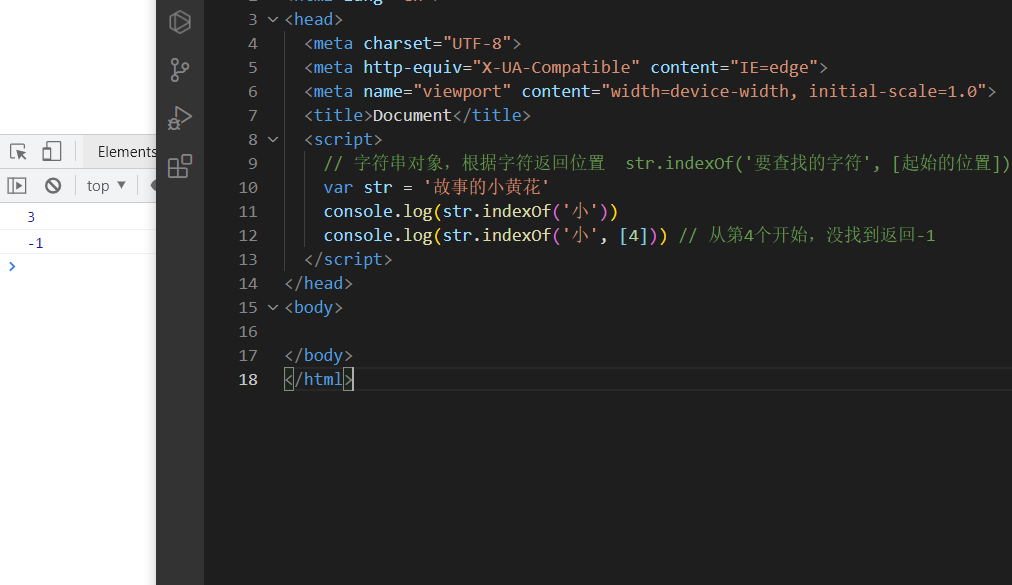Collapse the head tag fold

[273, 19]
